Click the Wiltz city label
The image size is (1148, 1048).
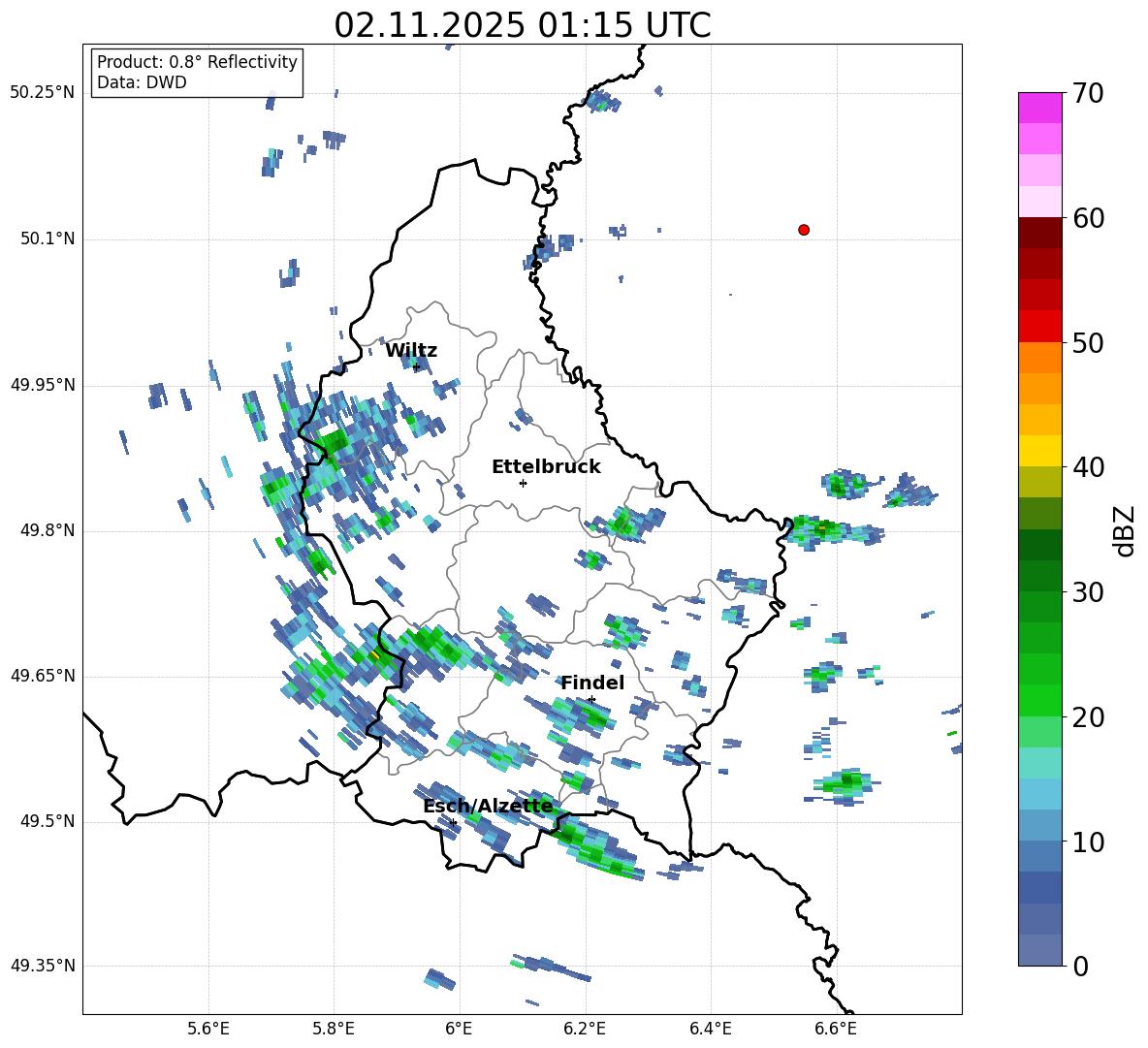coord(411,351)
